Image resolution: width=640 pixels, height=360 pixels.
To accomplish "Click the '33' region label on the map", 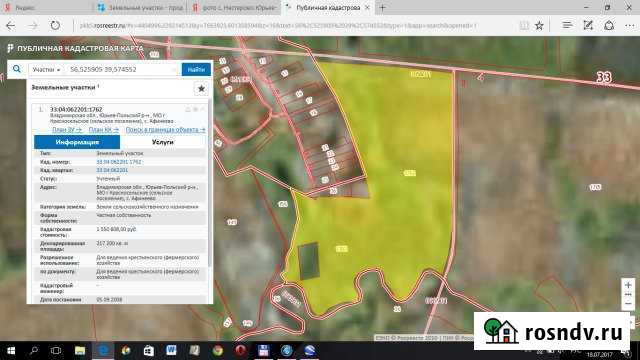I will pyautogui.click(x=604, y=77).
